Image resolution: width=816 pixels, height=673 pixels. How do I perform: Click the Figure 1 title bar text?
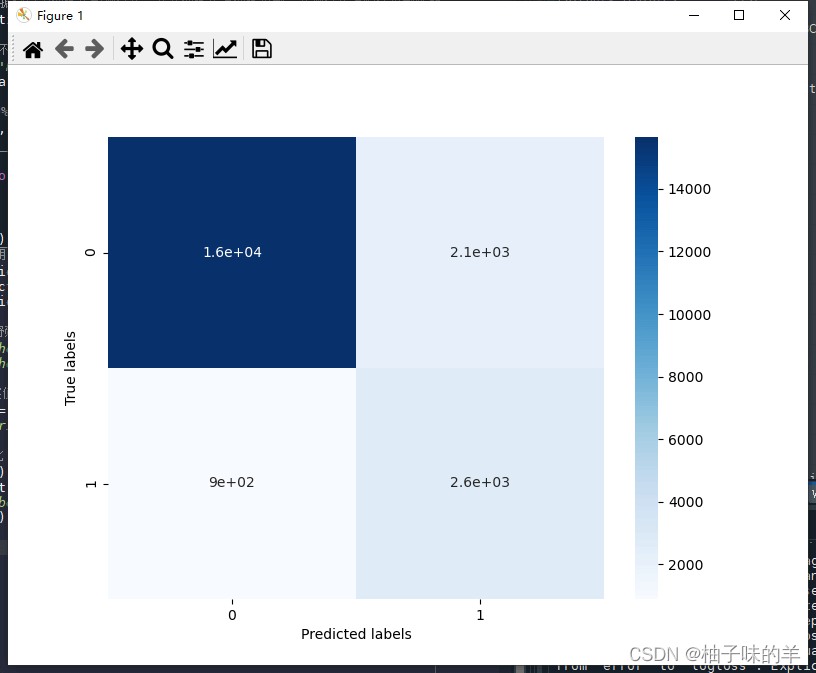pyautogui.click(x=60, y=15)
